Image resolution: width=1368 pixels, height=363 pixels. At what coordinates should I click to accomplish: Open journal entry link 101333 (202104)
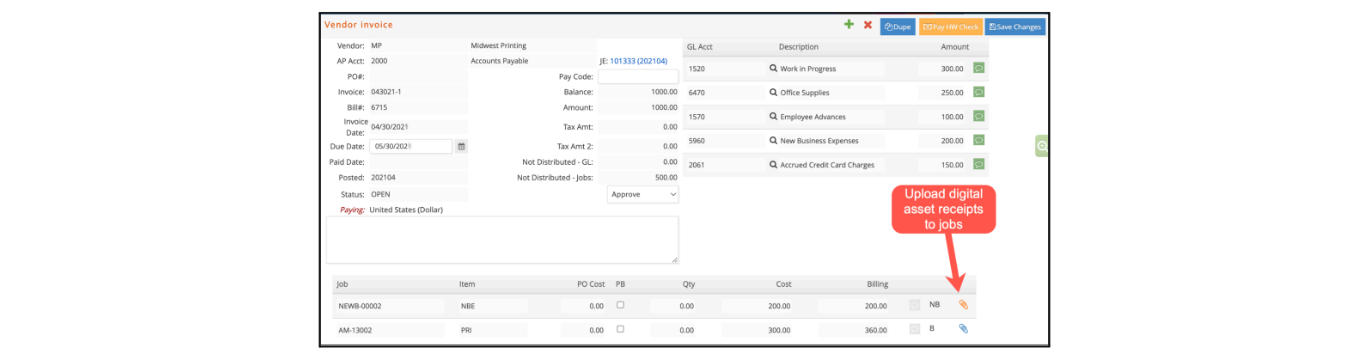click(x=639, y=61)
